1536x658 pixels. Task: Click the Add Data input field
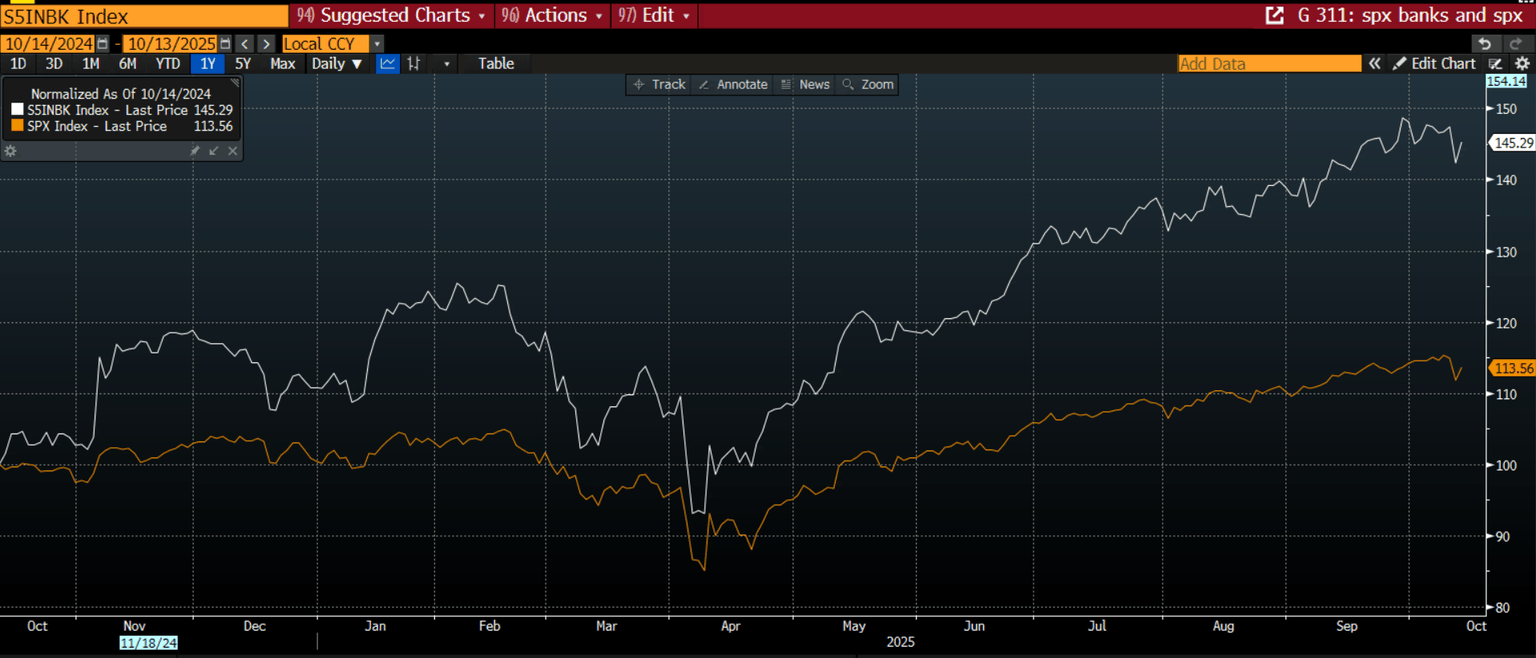1270,63
